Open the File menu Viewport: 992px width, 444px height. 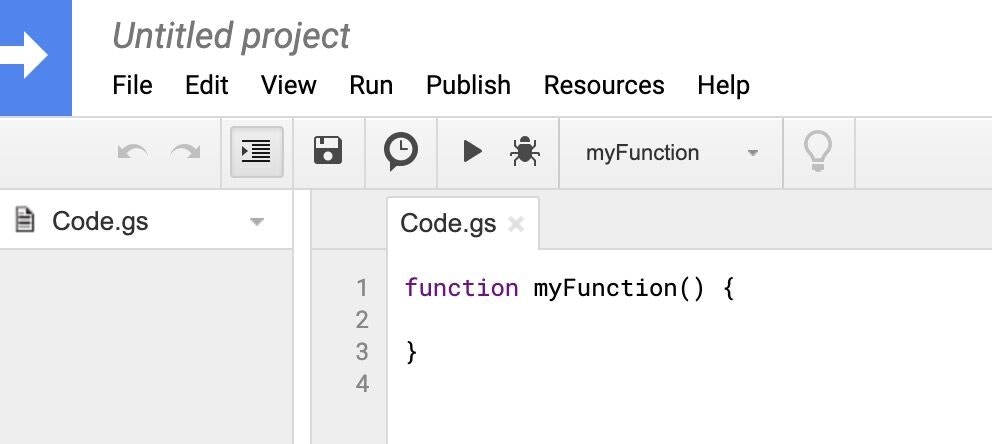pyautogui.click(x=132, y=85)
